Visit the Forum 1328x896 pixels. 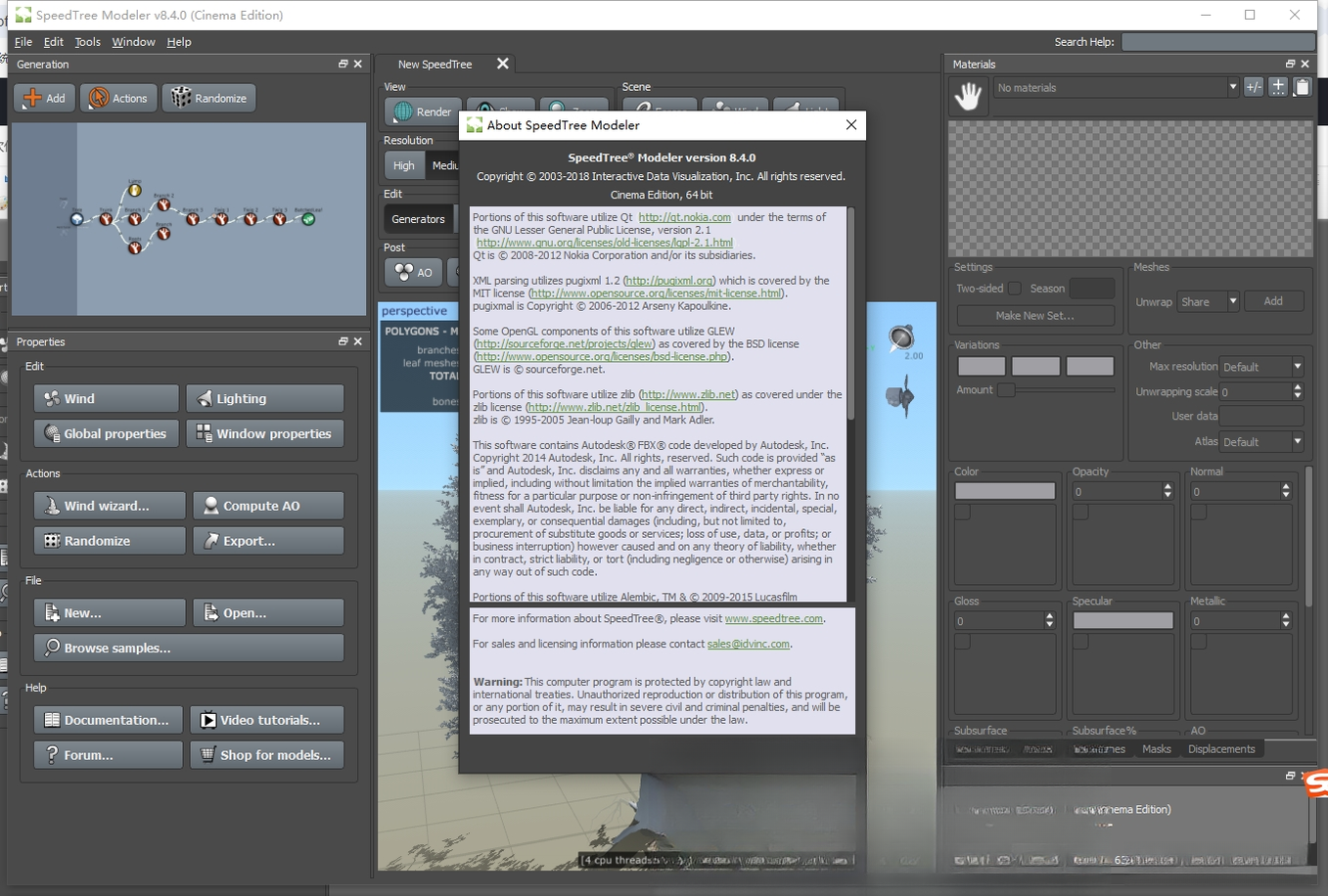[x=109, y=755]
